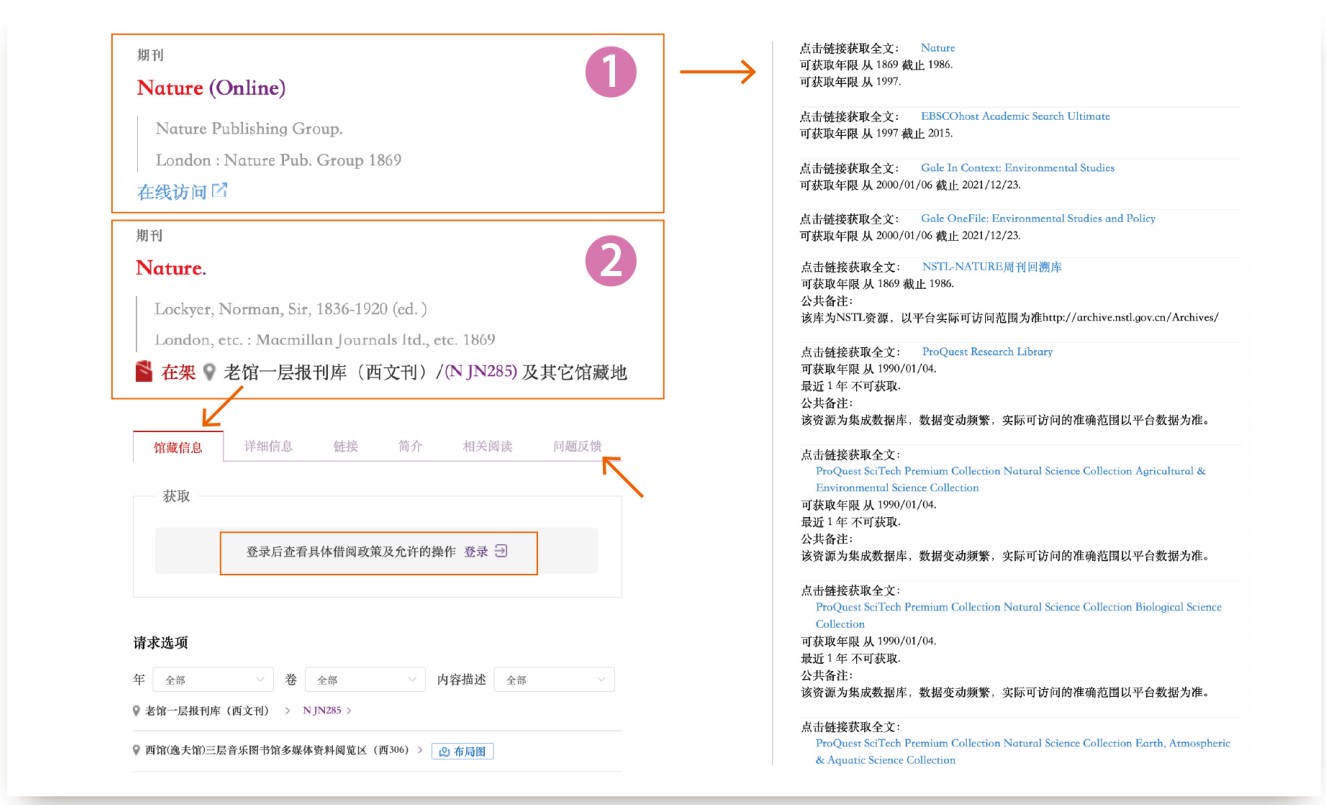Switch to the 详细信息 tab
Image resolution: width=1326 pixels, height=805 pixels.
coord(268,446)
